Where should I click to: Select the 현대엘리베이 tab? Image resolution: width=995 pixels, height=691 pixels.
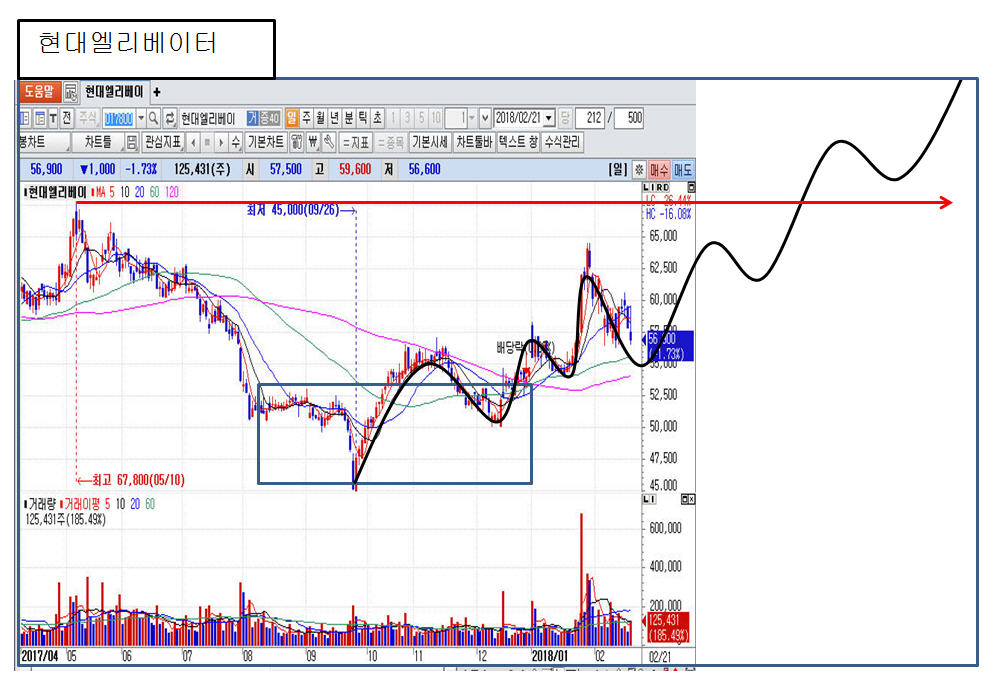pyautogui.click(x=115, y=92)
